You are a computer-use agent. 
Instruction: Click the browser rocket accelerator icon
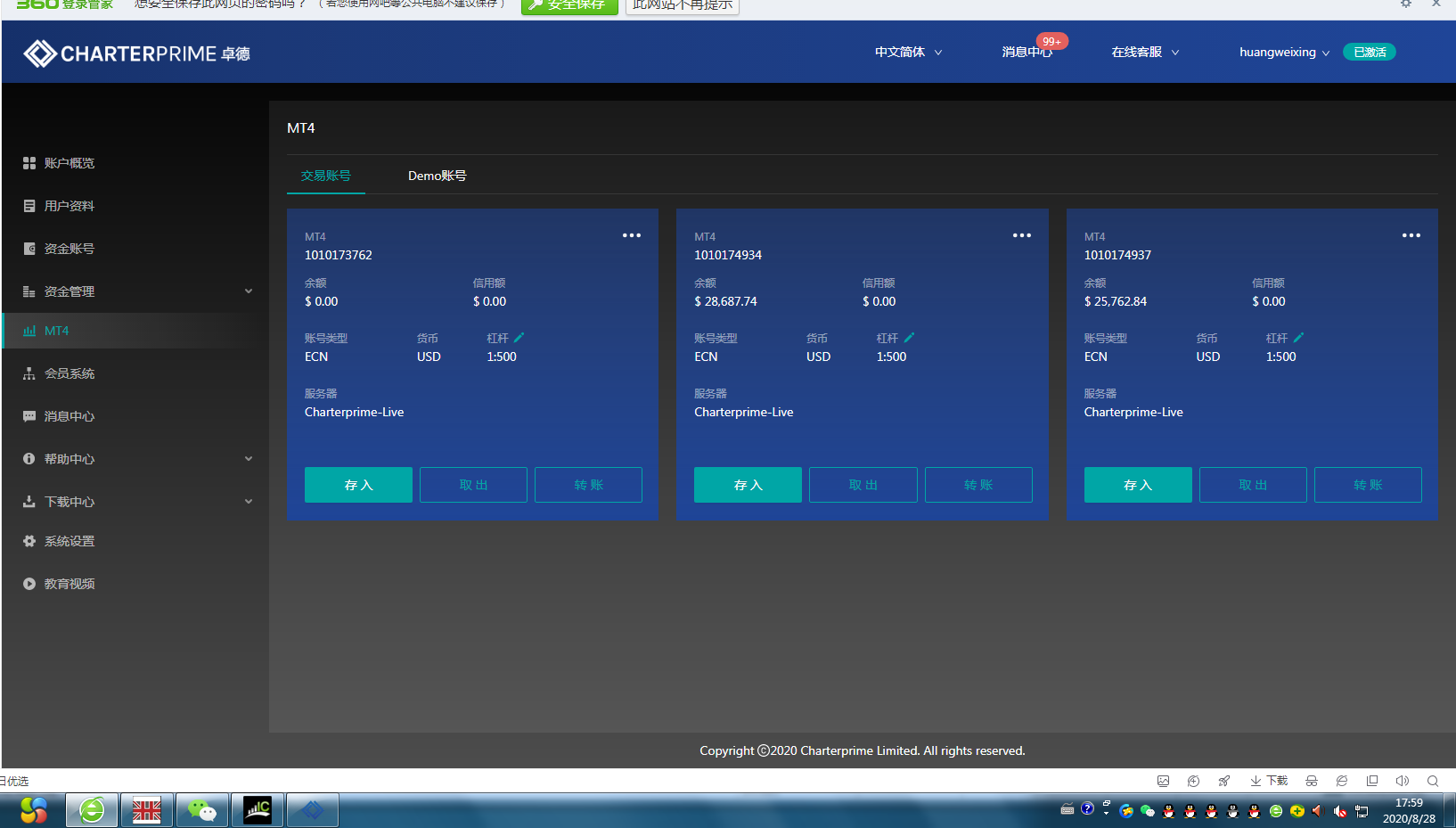pos(1223,781)
